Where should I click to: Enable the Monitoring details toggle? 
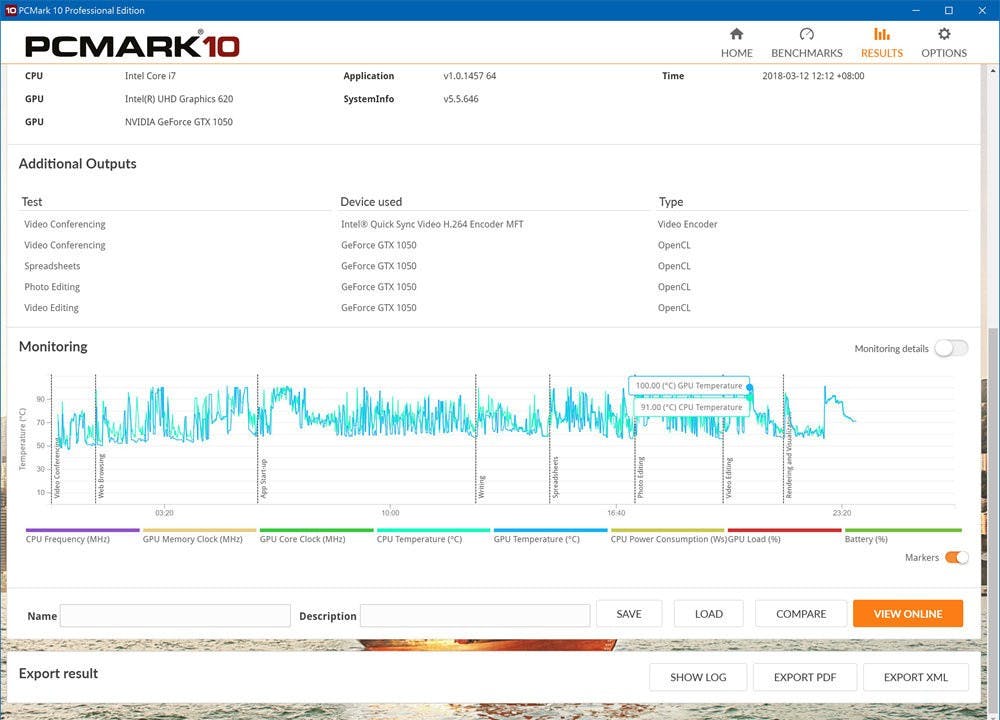pyautogui.click(x=951, y=348)
